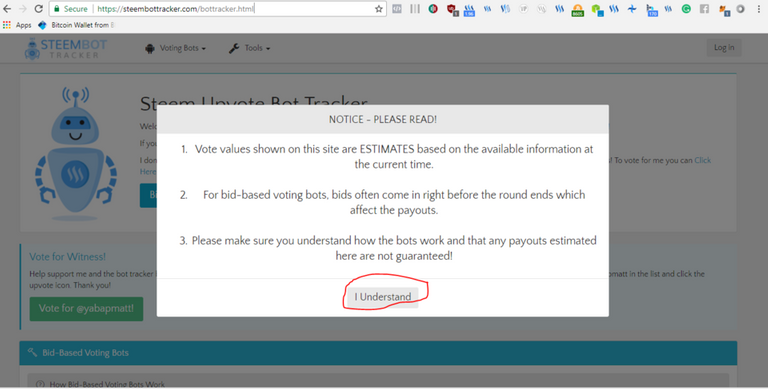Click the red and green circle extension
Image resolution: width=768 pixels, height=389 pixels.
[433, 9]
